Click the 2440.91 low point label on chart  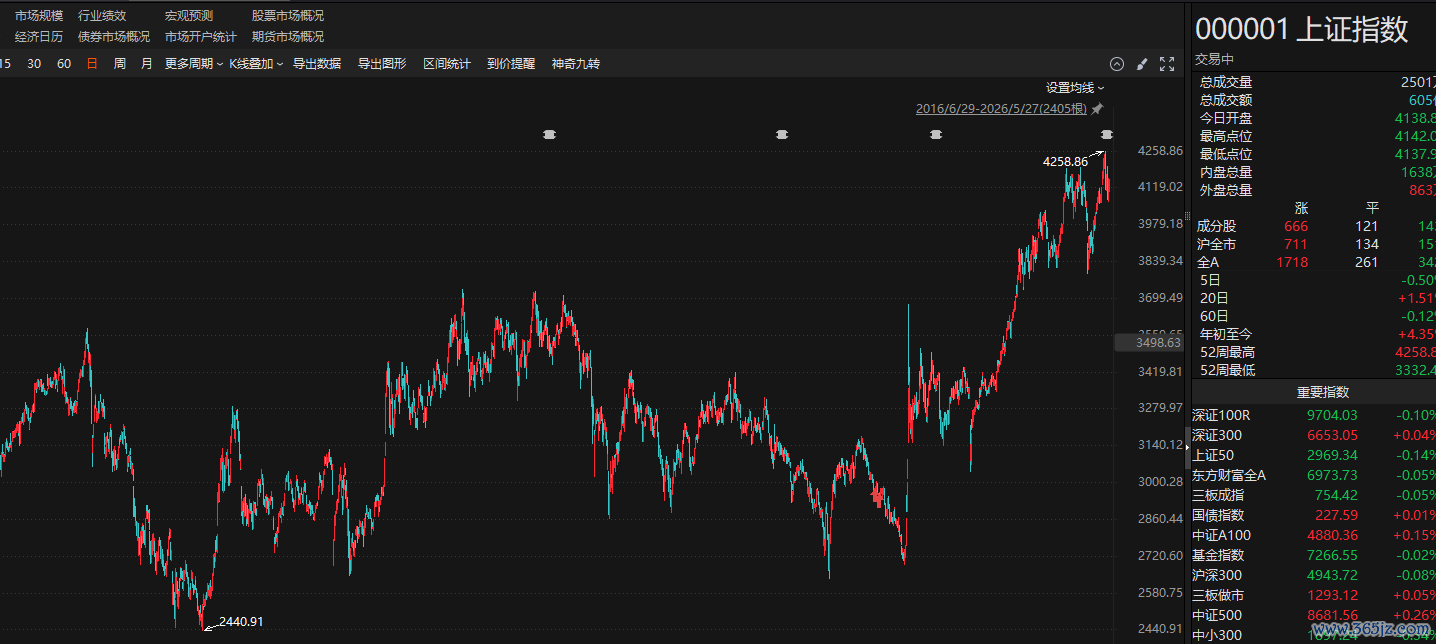click(241, 622)
